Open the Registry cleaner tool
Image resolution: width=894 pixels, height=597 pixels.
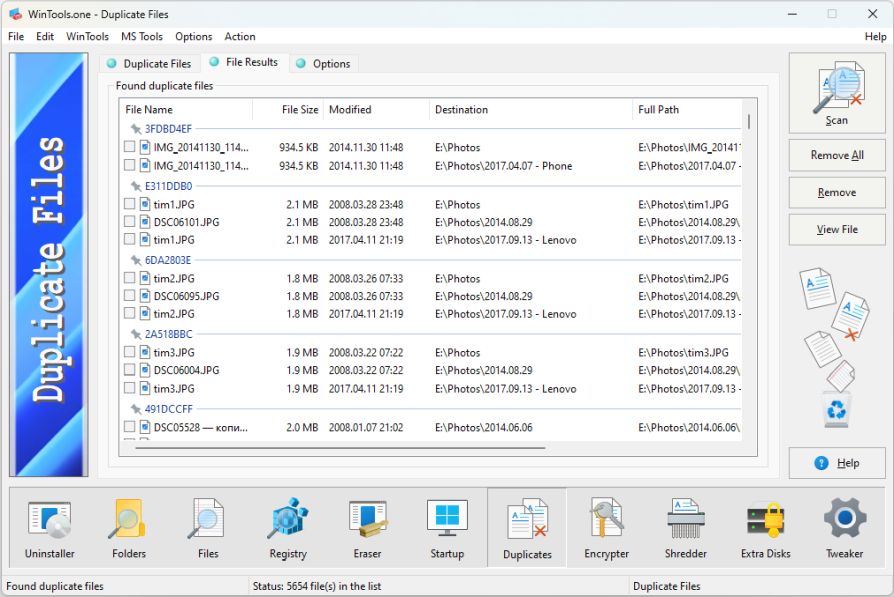click(x=288, y=527)
